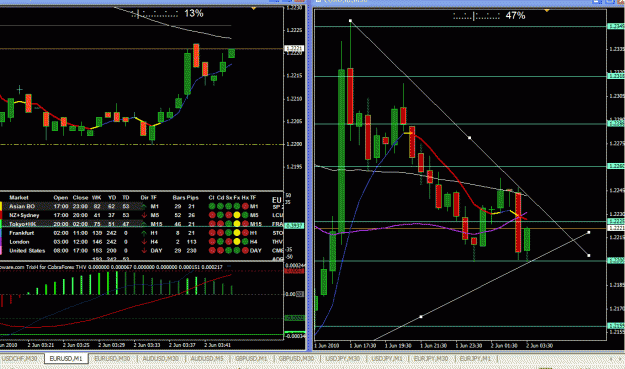
Task: Click the London market row label
Action: coord(19,241)
